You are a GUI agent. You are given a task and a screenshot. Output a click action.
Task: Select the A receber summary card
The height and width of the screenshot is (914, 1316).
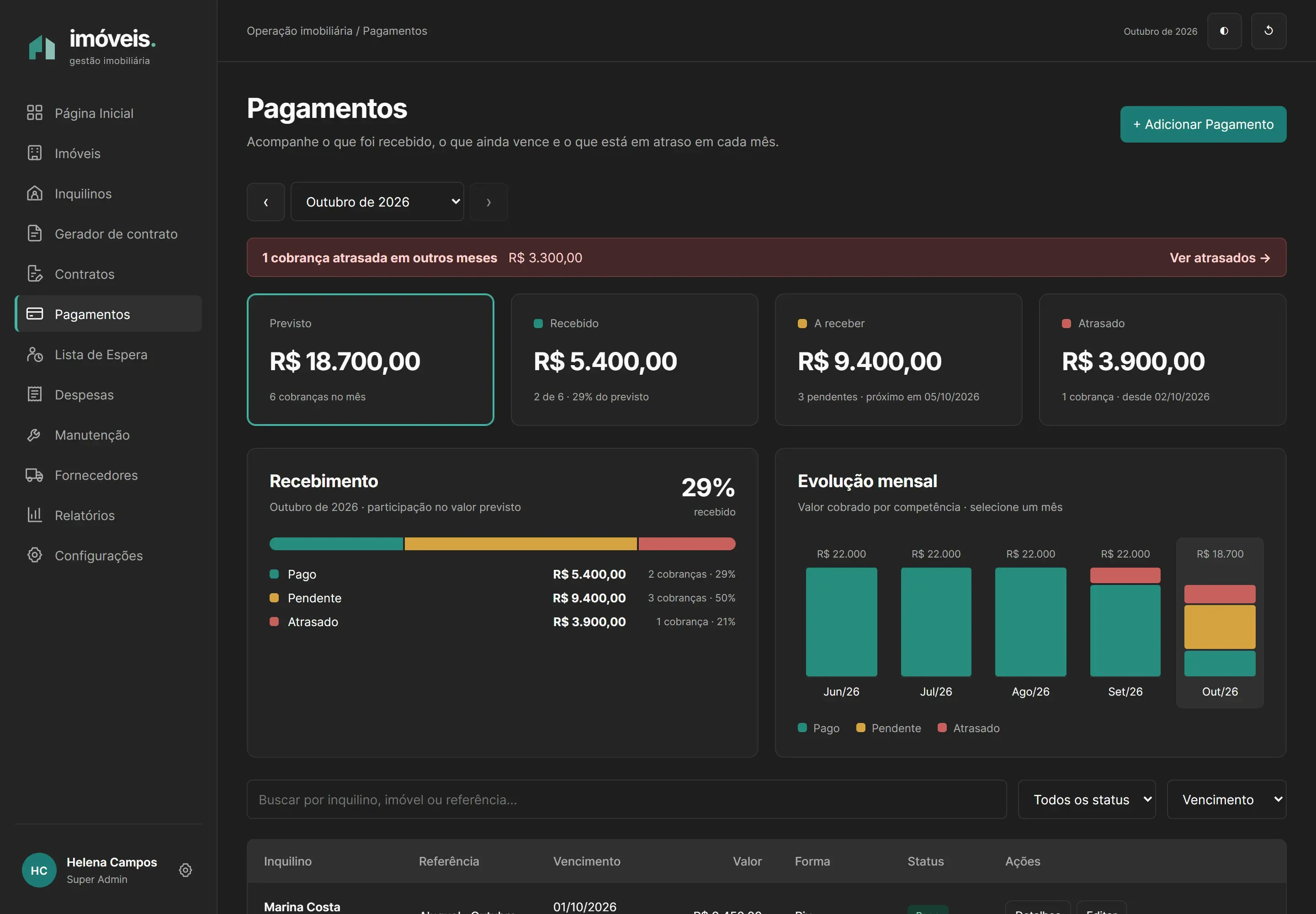coord(898,360)
